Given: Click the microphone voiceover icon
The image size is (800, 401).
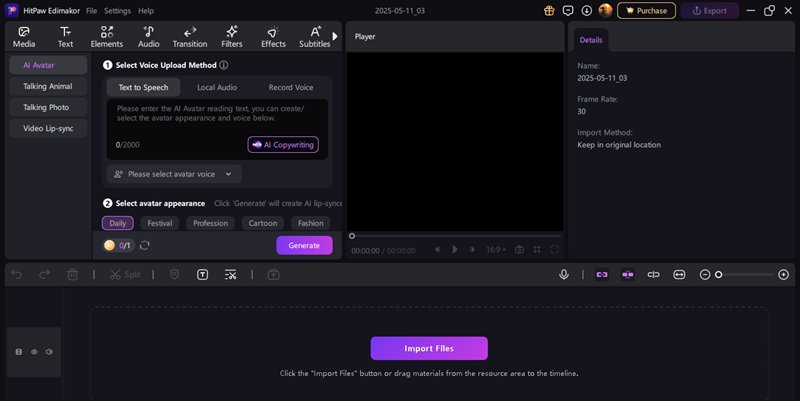Looking at the screenshot, I should 564,274.
